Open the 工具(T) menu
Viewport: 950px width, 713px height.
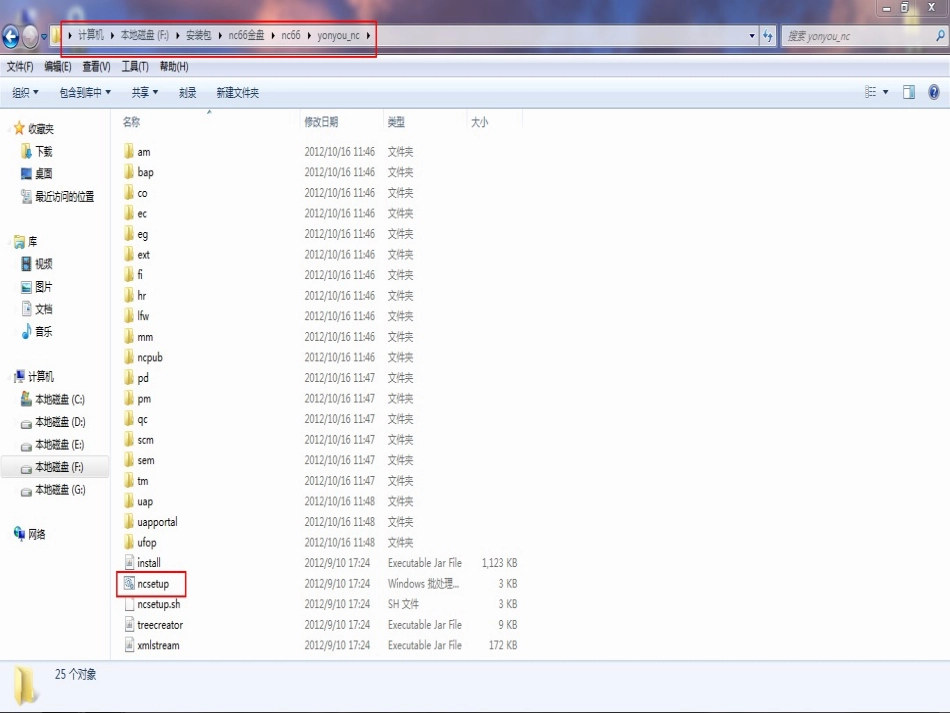[135, 67]
